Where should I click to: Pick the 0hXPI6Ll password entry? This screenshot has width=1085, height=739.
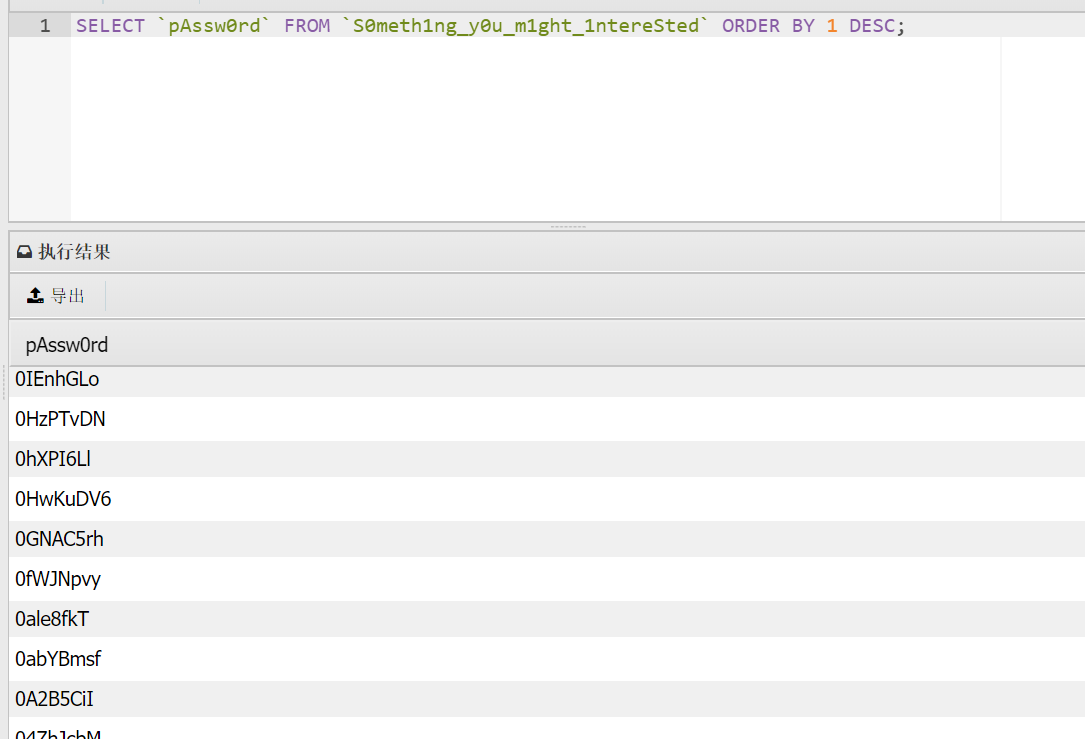click(x=53, y=459)
